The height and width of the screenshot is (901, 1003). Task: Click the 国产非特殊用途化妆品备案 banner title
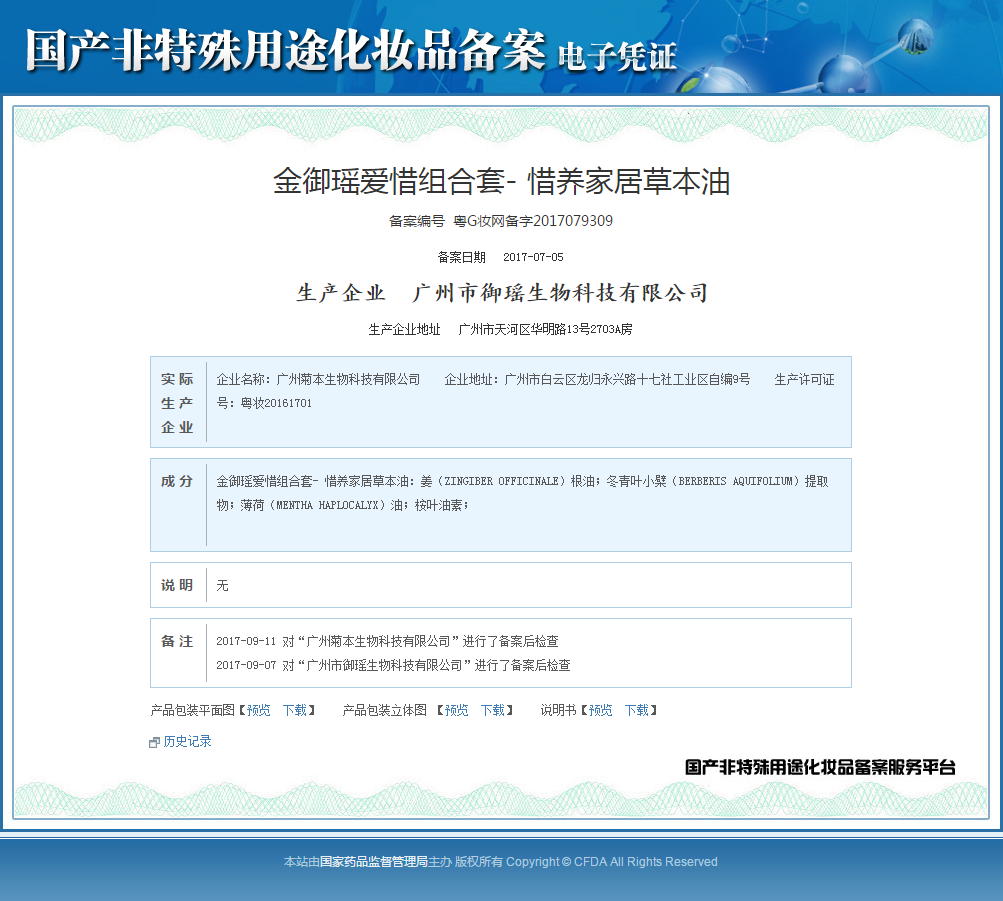click(286, 50)
